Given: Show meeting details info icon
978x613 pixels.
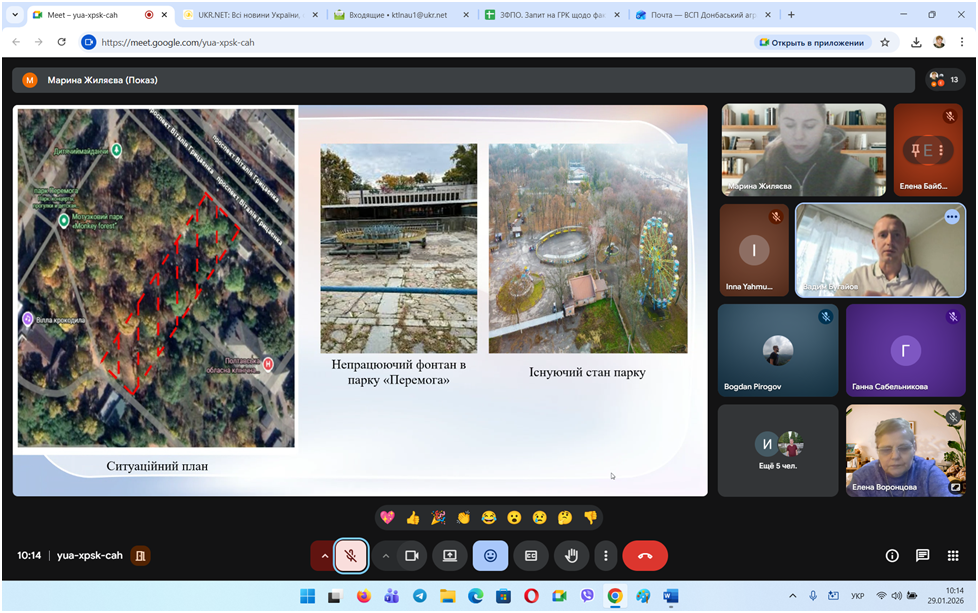Looking at the screenshot, I should 892,556.
